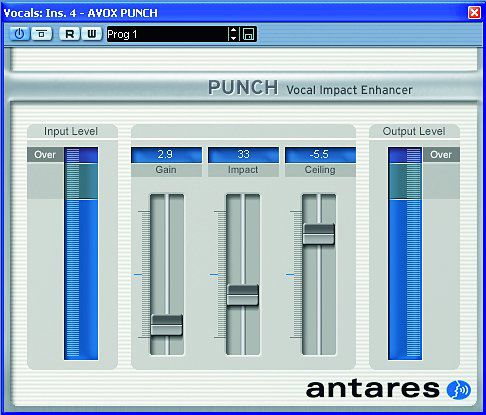Step to the next preset with the down arrow
Image resolution: width=486 pixels, height=415 pixels.
tap(233, 38)
